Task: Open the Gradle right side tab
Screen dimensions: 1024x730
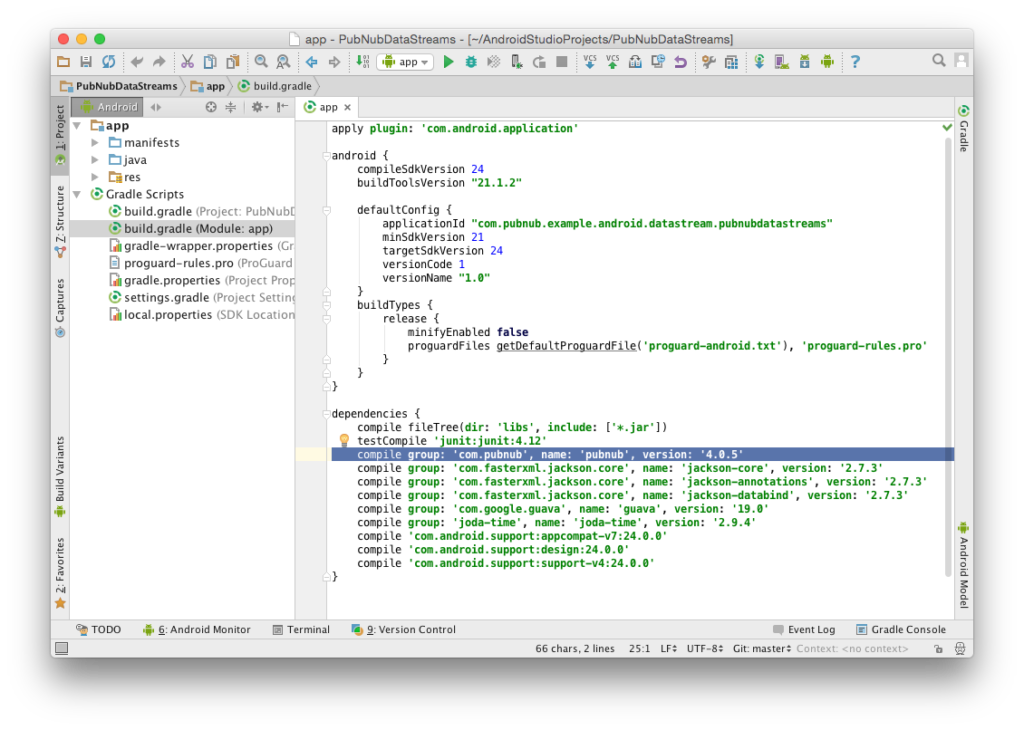Action: coord(963,128)
